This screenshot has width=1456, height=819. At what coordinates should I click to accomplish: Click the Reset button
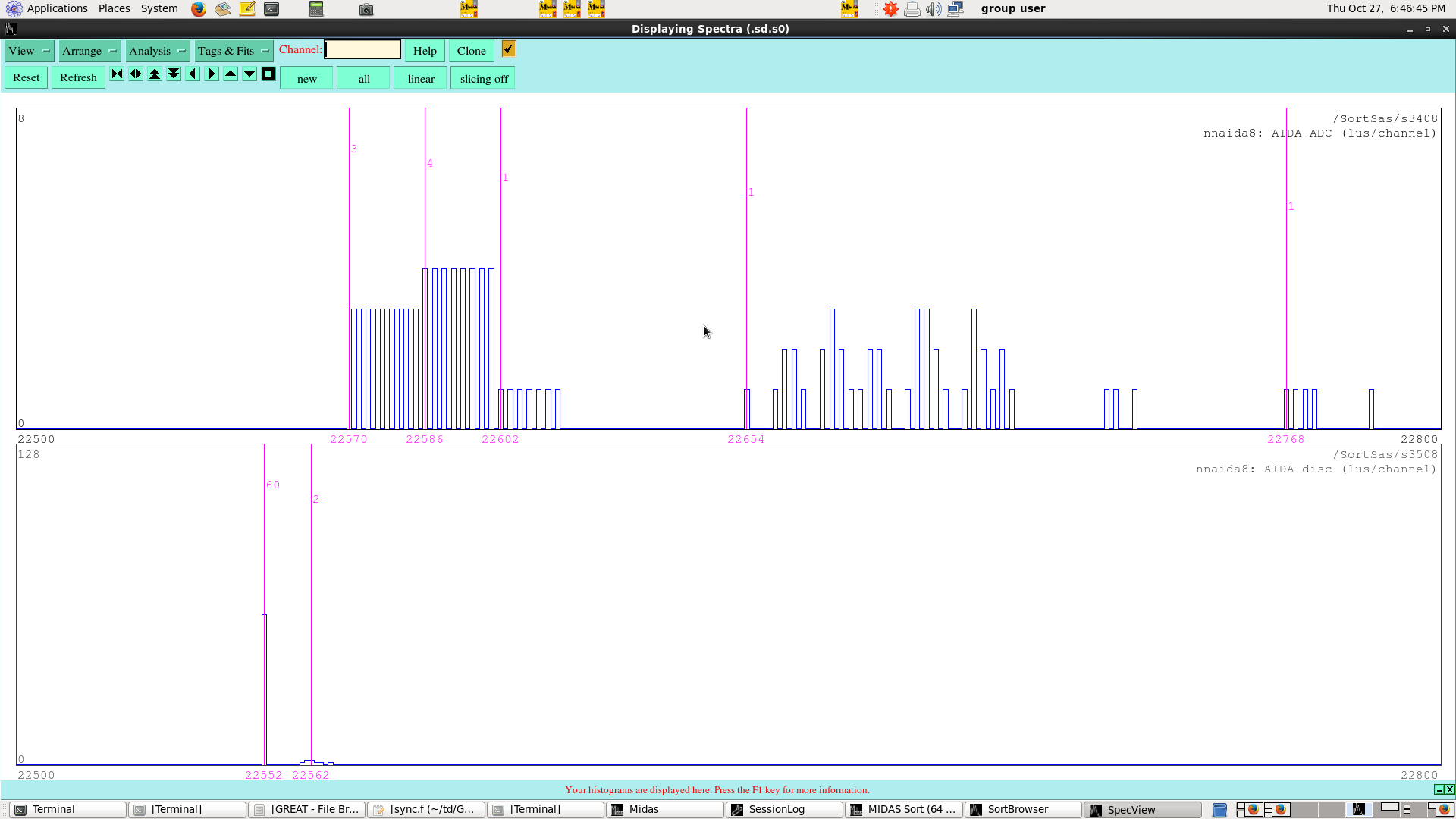click(26, 77)
